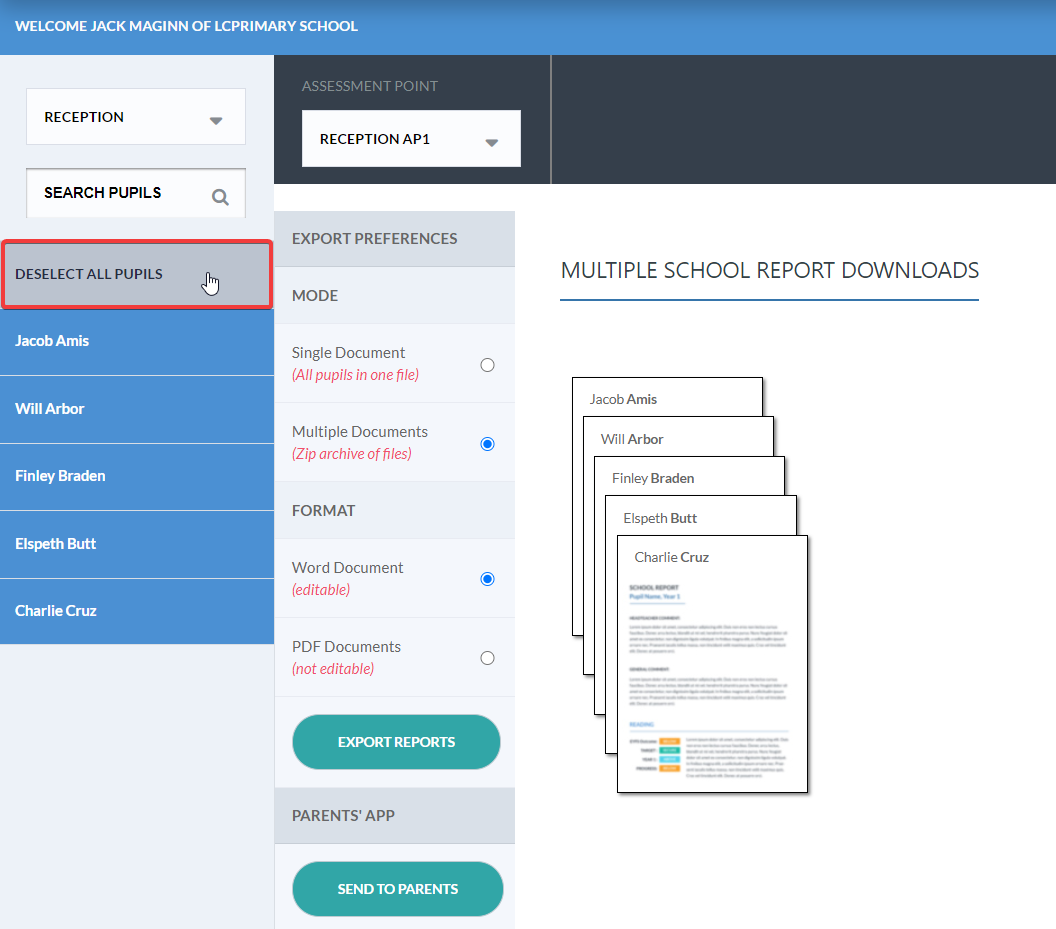Click the '(All pupils in one file)' note
The image size is (1056, 929).
click(x=356, y=375)
